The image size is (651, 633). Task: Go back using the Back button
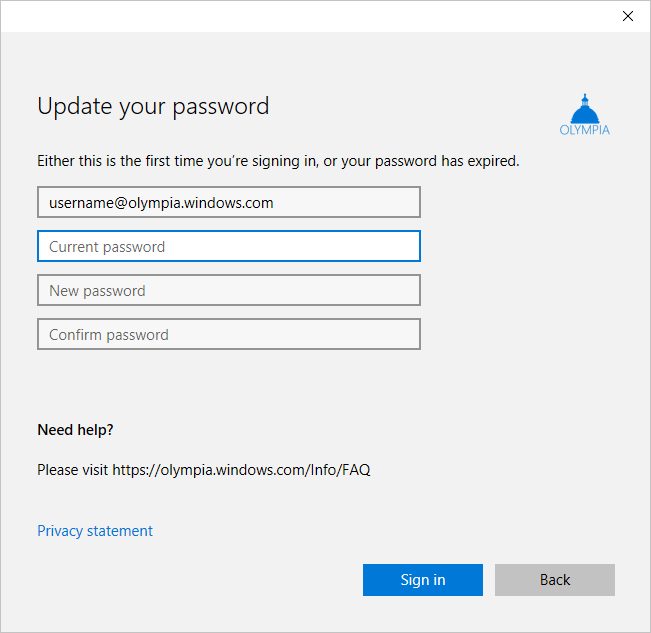pos(554,580)
